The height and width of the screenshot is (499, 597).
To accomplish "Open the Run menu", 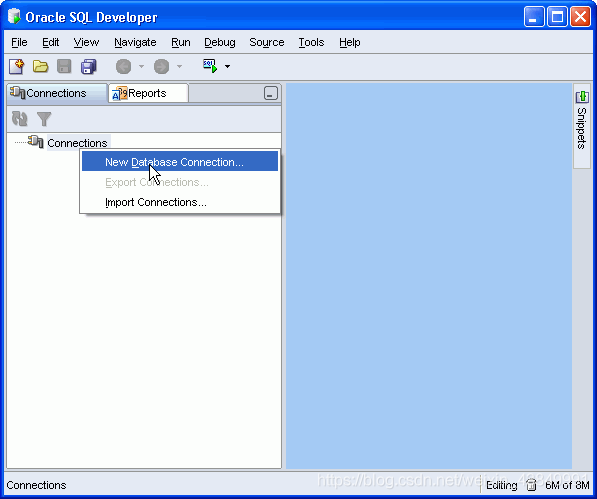I will coord(180,42).
